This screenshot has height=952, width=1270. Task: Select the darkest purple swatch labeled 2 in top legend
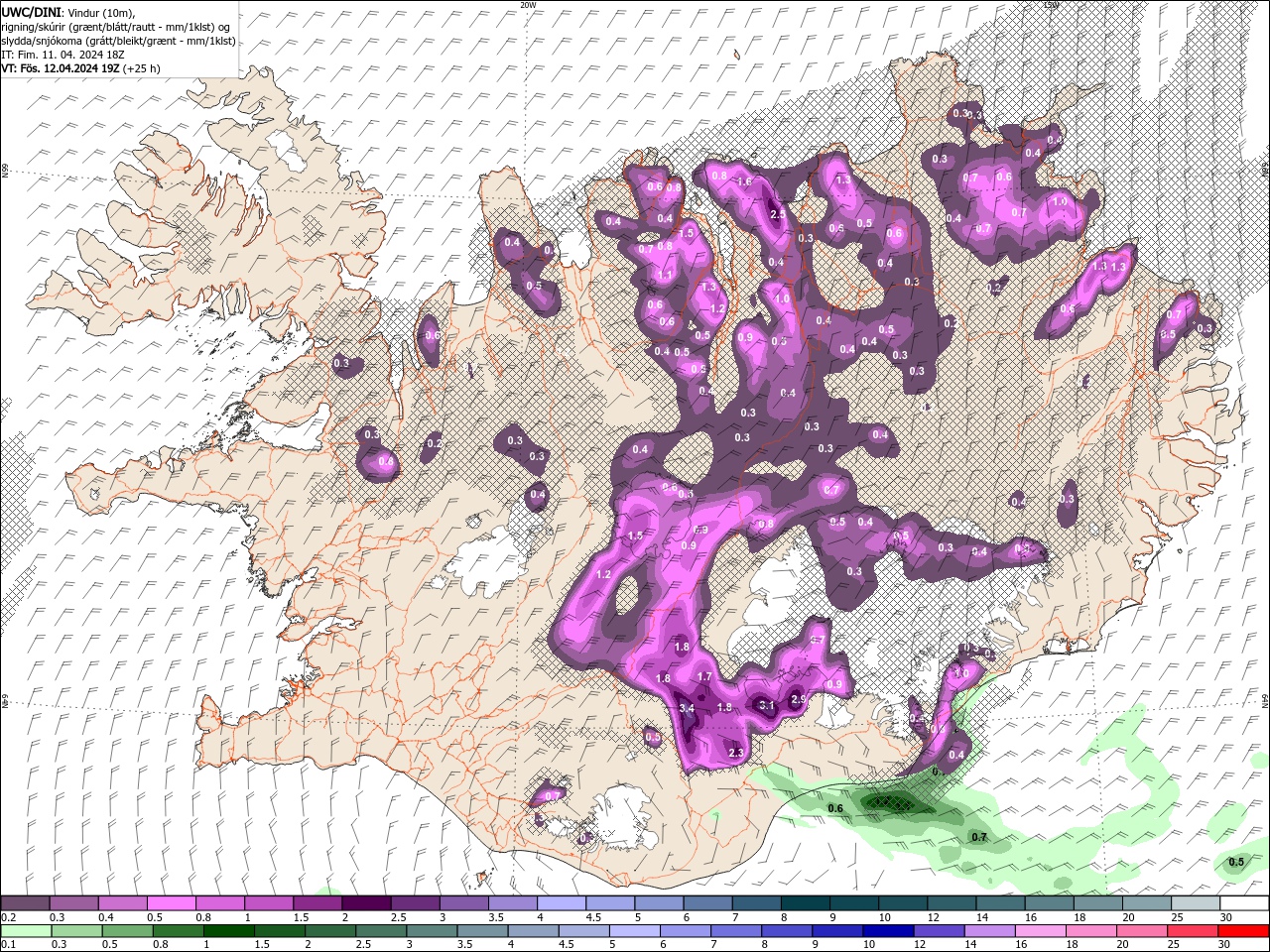pyautogui.click(x=366, y=903)
